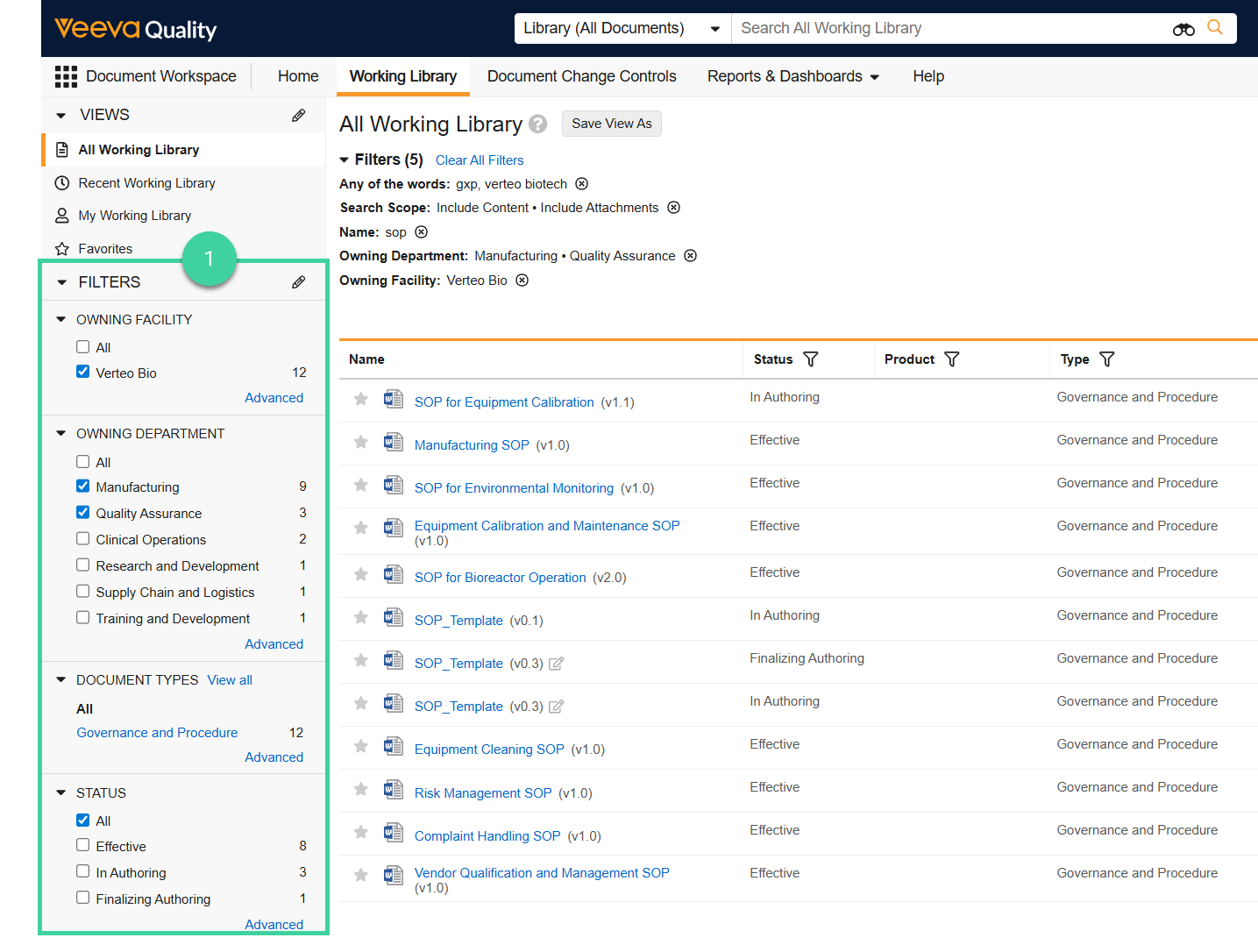Star the Risk Management SOP row
This screenshot has width=1258, height=952.
click(x=360, y=790)
